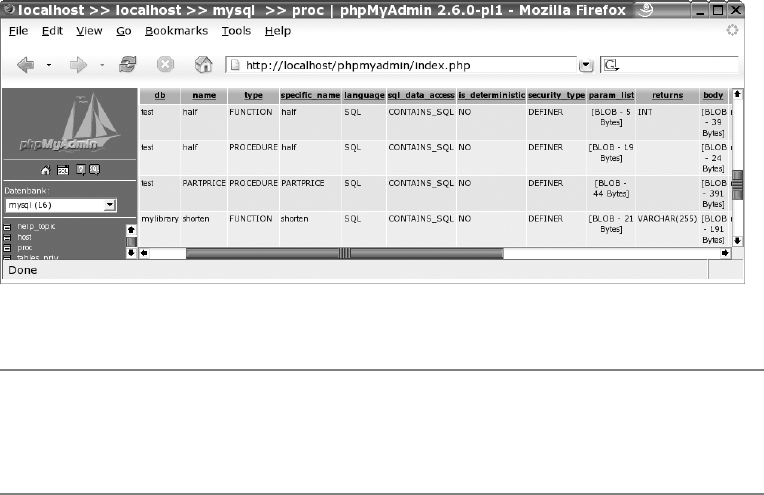Image resolution: width=764 pixels, height=495 pixels.
Task: Click the phpMyAdmin home icon in sidebar
Action: (45, 170)
